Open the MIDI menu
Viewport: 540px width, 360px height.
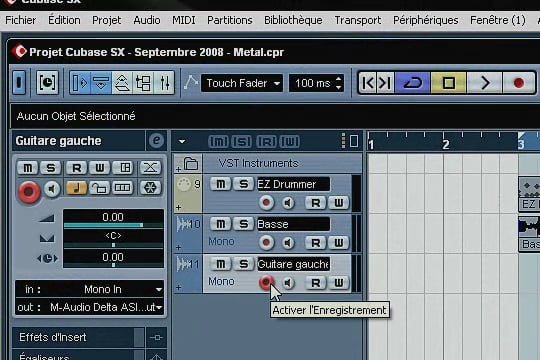click(x=184, y=20)
